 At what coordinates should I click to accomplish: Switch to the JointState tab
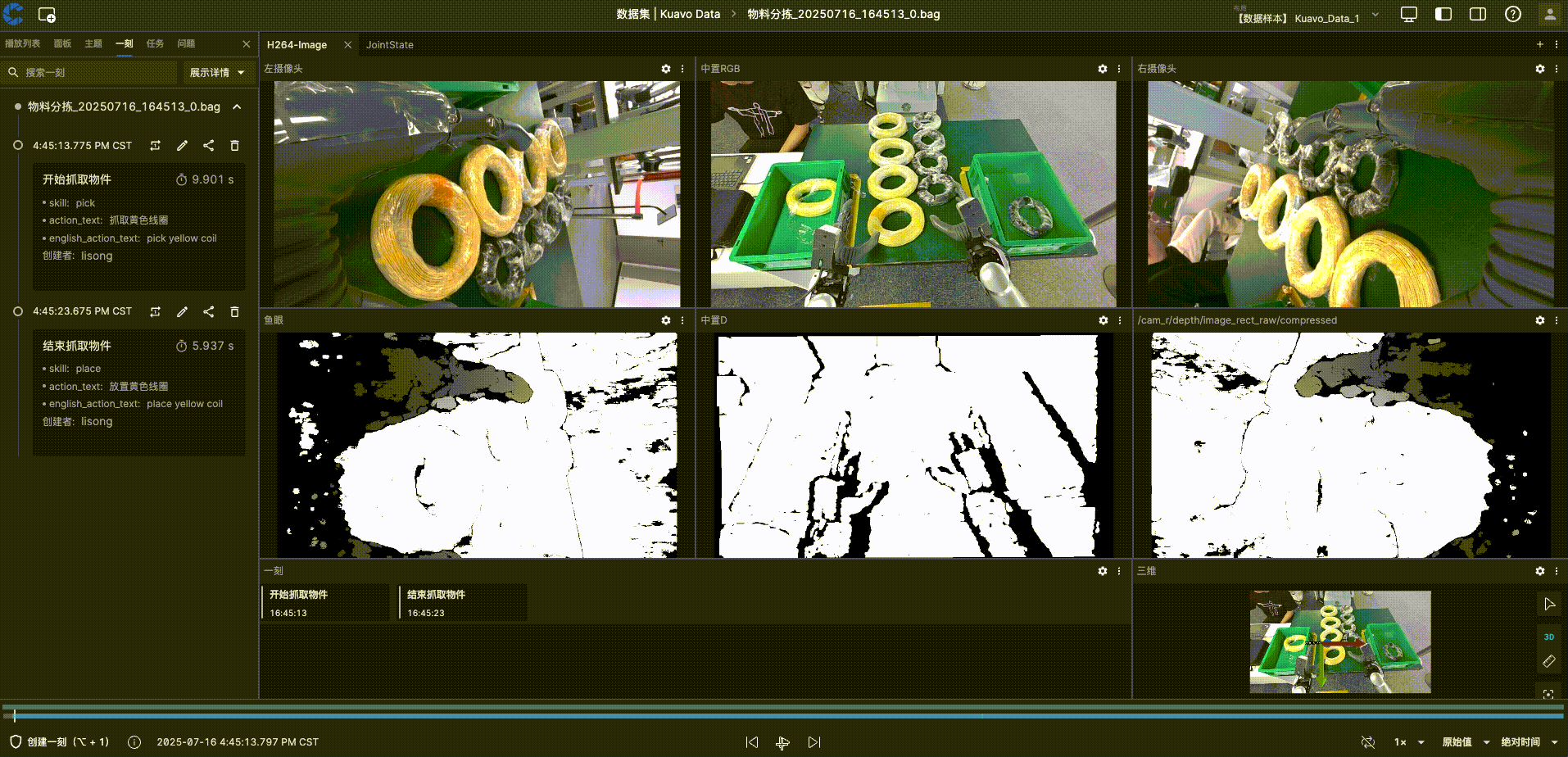[389, 45]
